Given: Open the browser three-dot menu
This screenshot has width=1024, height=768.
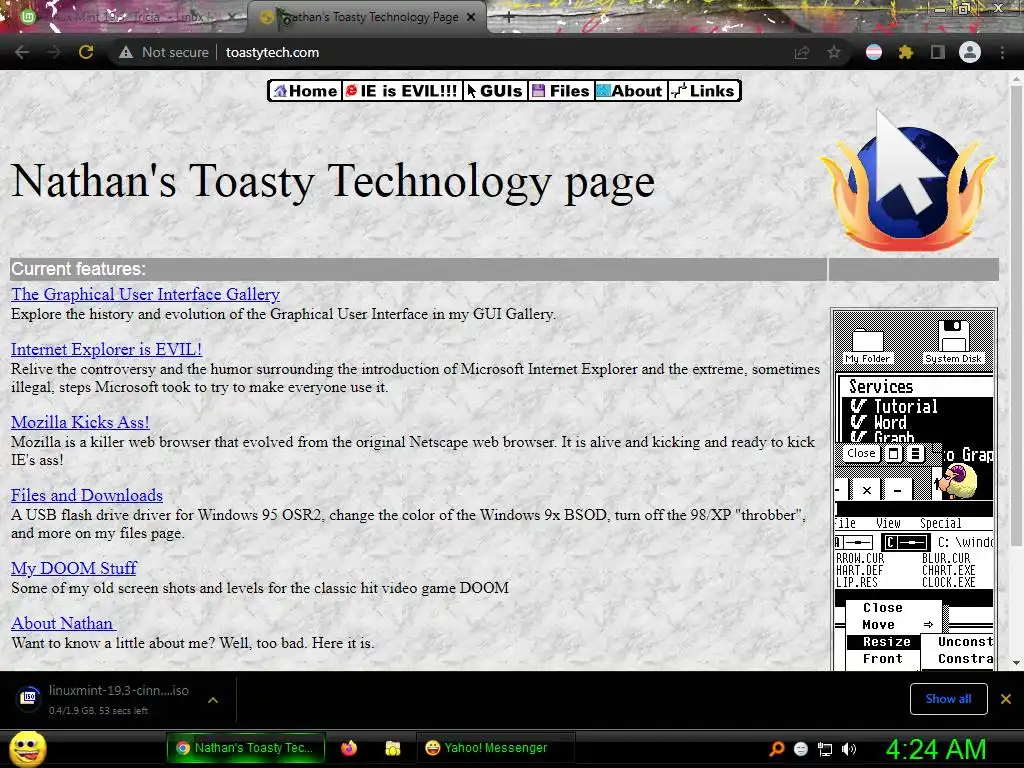Looking at the screenshot, I should point(1002,52).
